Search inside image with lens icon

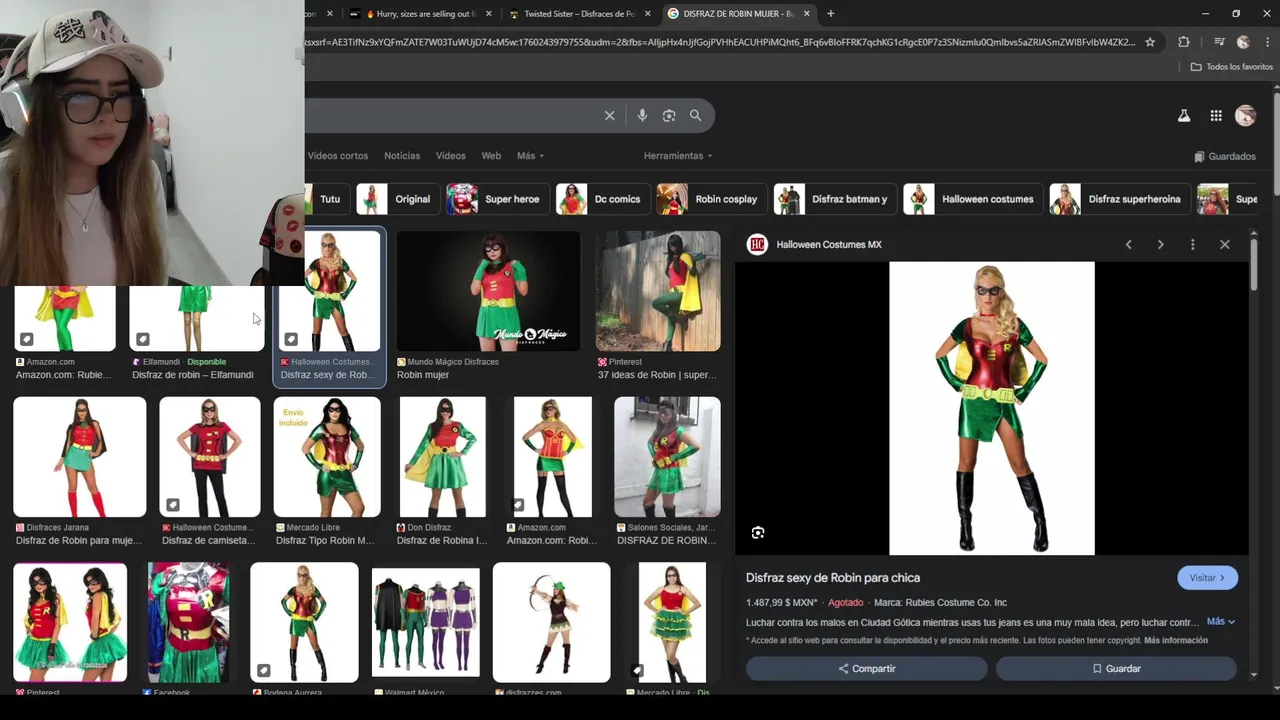click(758, 533)
